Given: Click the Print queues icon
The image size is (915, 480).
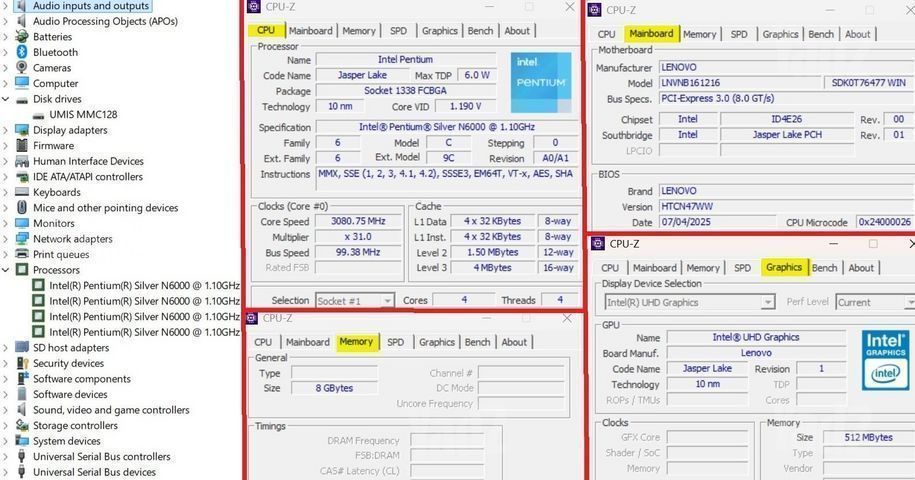Looking at the screenshot, I should 22,254.
